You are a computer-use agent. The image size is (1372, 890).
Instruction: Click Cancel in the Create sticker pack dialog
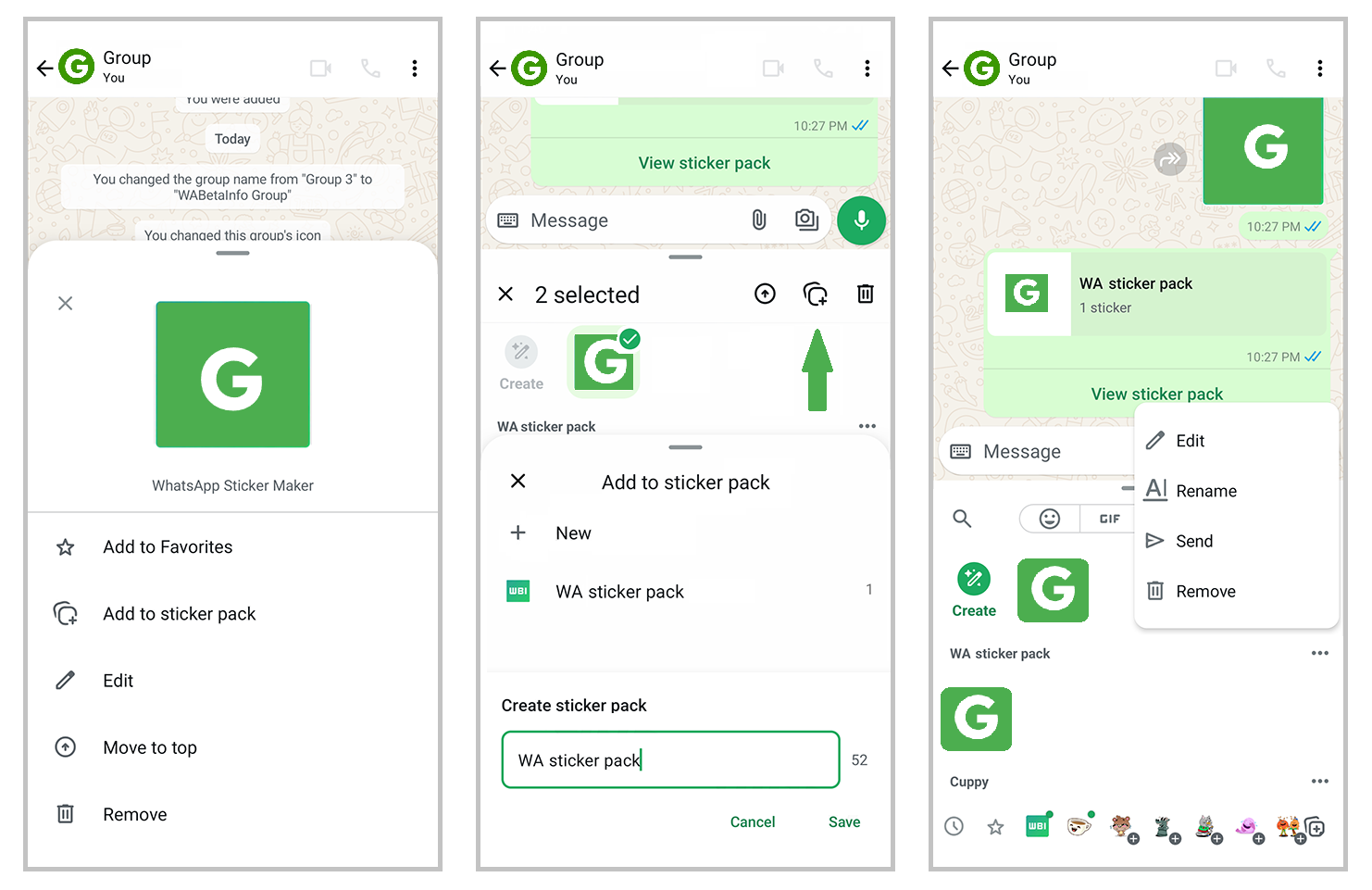[x=753, y=821]
